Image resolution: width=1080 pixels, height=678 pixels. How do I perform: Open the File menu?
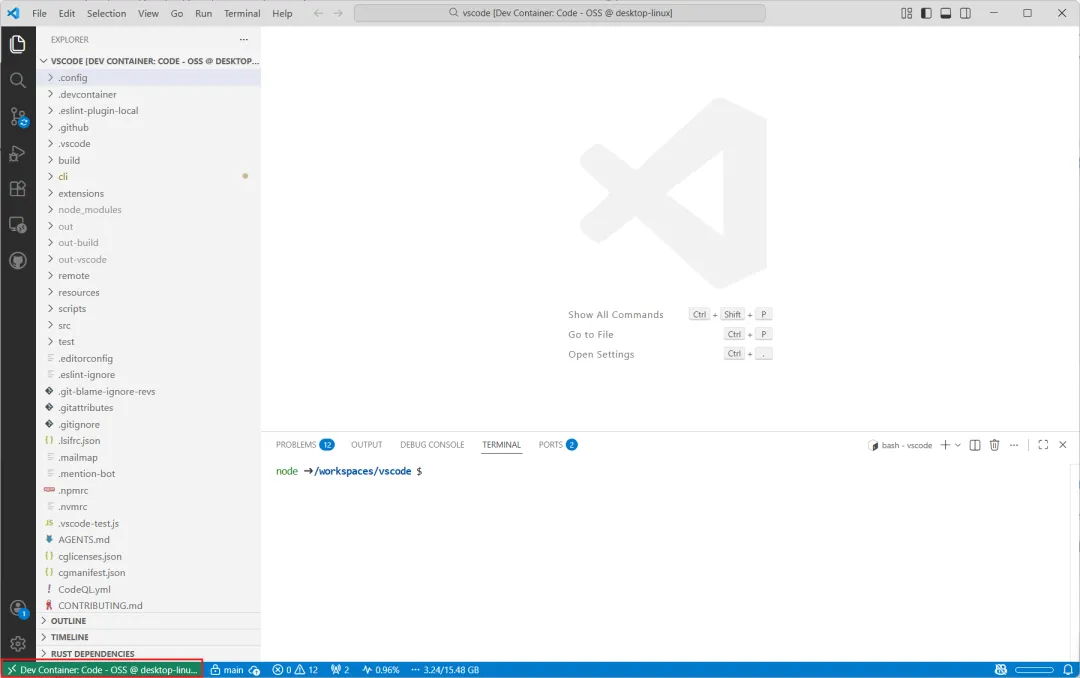click(39, 13)
